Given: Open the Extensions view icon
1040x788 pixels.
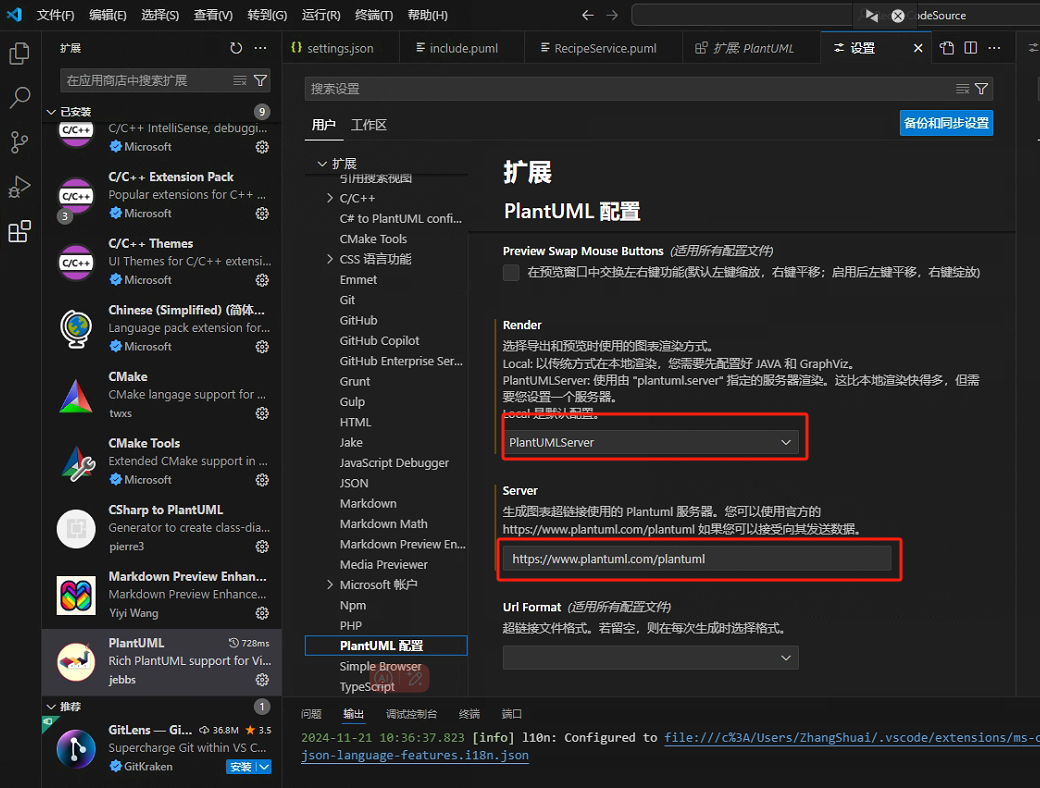Looking at the screenshot, I should tap(19, 231).
